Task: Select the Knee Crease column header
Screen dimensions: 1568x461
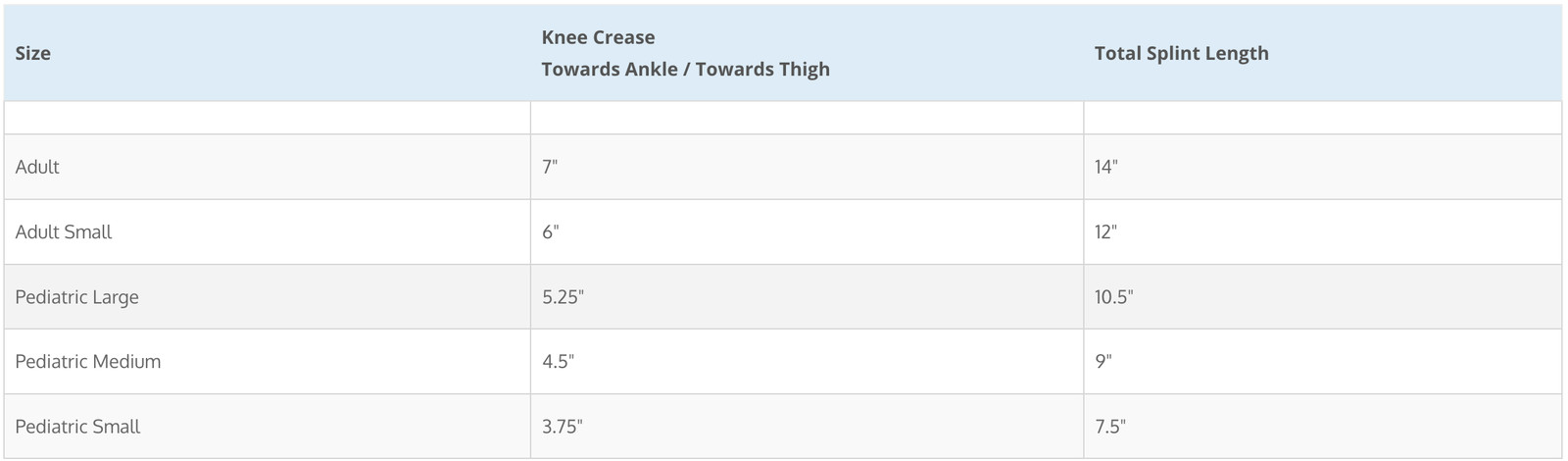Action: click(x=598, y=37)
